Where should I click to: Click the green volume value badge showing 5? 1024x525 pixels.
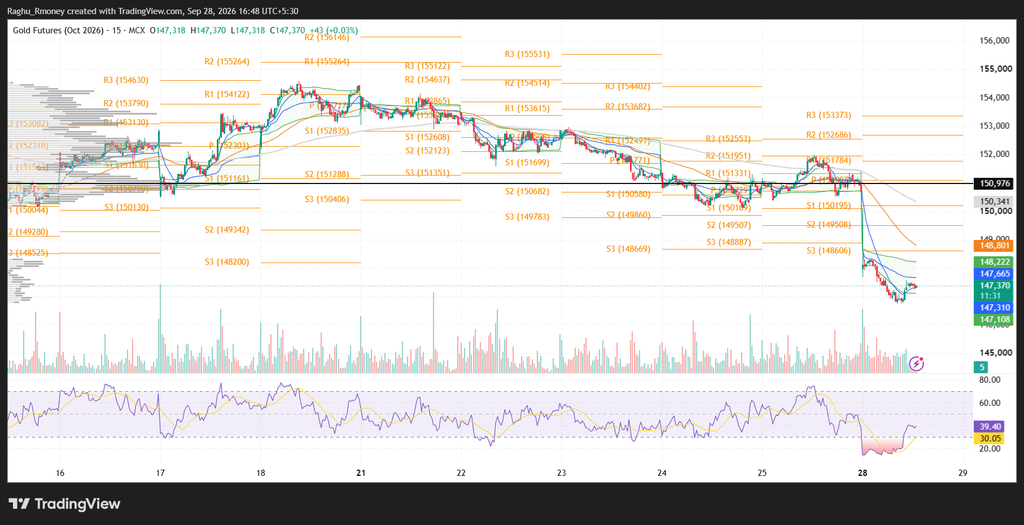coord(982,367)
